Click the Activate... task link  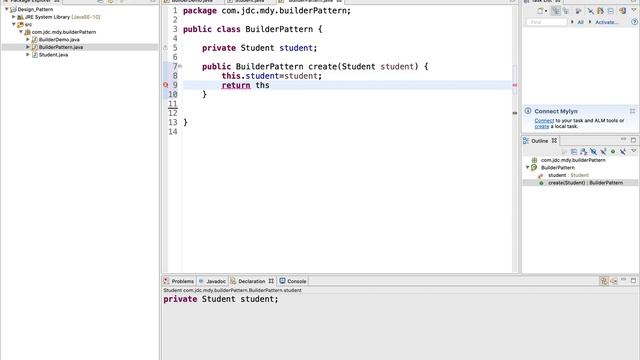607,22
